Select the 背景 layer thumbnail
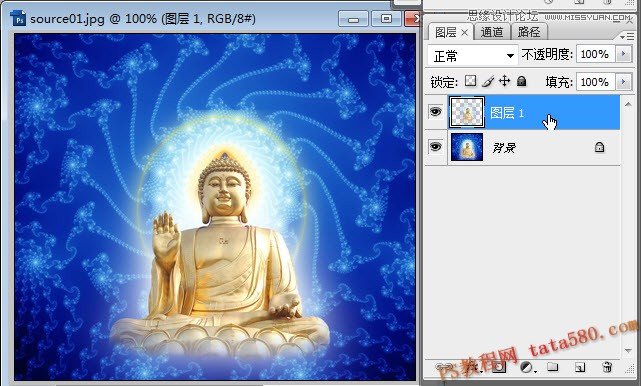The width and height of the screenshot is (641, 386). [x=467, y=147]
